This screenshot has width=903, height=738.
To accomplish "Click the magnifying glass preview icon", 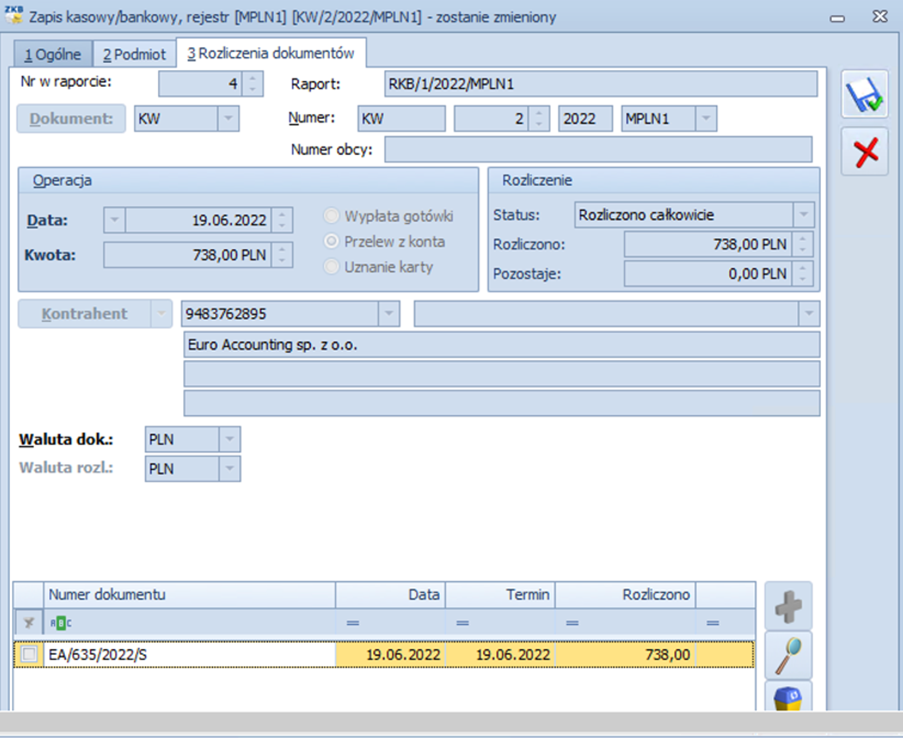I will tap(788, 656).
